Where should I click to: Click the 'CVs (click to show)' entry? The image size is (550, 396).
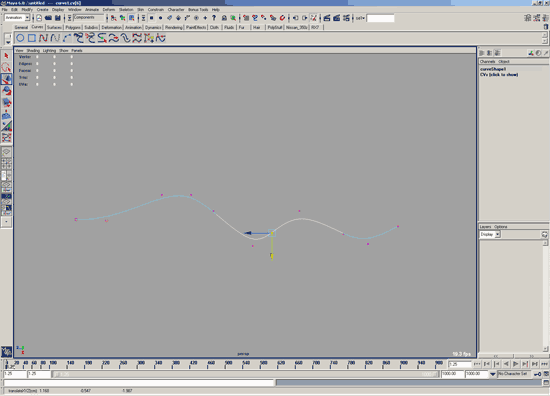[499, 75]
